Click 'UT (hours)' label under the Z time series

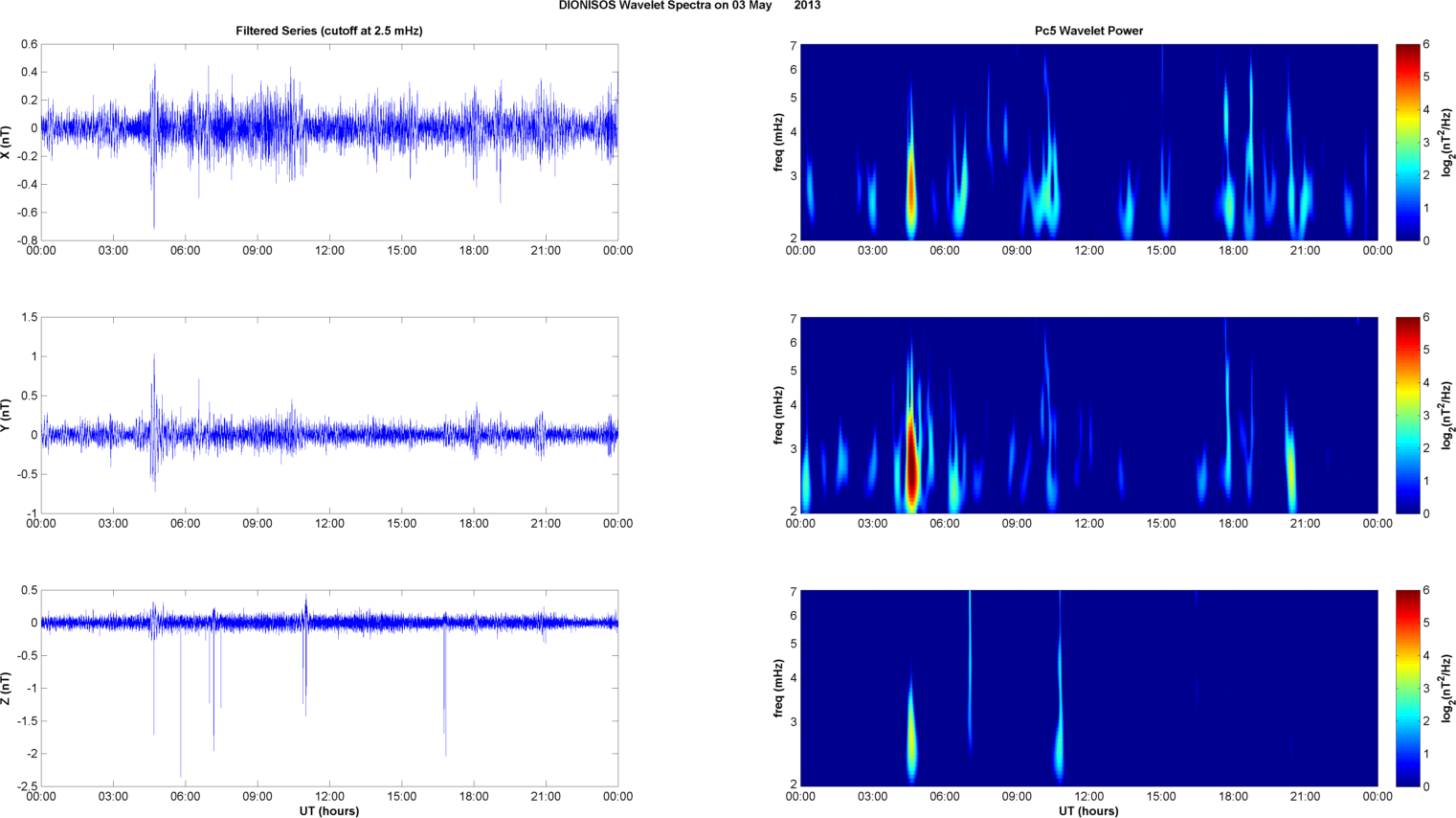pyautogui.click(x=329, y=811)
